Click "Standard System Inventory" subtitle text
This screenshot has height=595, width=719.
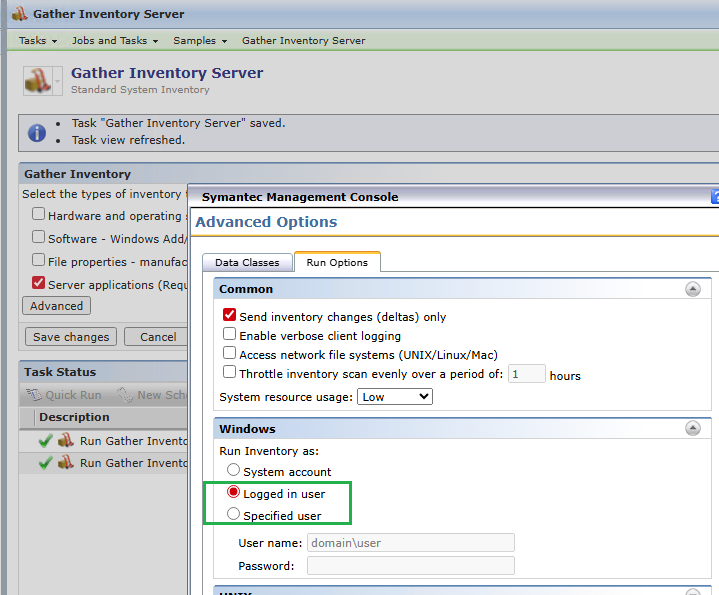pos(140,90)
